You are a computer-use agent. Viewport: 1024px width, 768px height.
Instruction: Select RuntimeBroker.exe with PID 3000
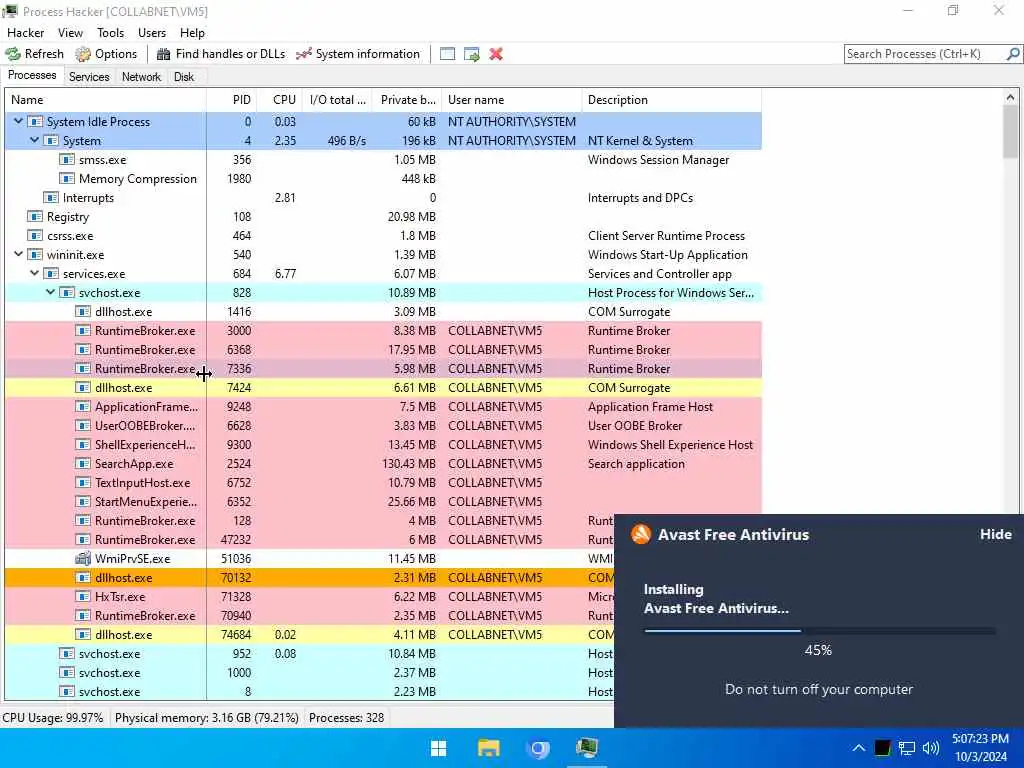click(383, 330)
